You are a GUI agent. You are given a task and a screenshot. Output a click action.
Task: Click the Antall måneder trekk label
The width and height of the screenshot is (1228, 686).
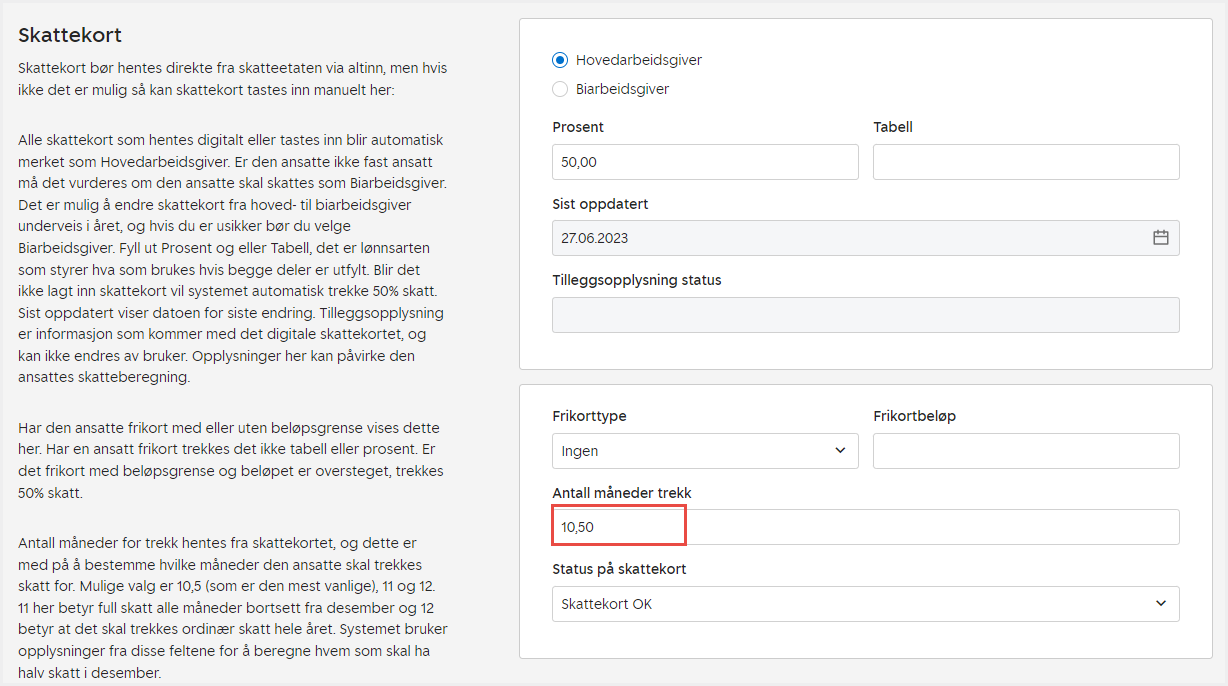pyautogui.click(x=621, y=493)
